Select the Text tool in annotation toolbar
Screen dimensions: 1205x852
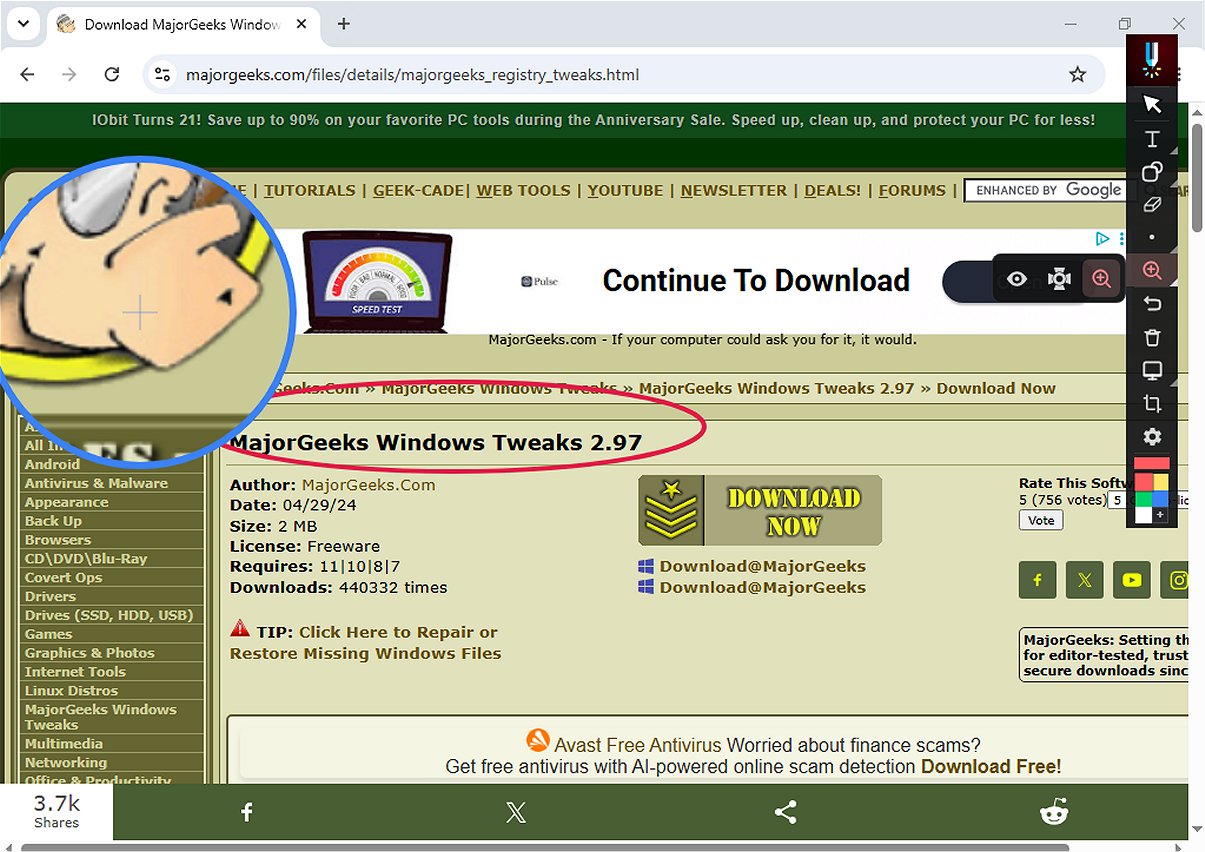point(1152,138)
